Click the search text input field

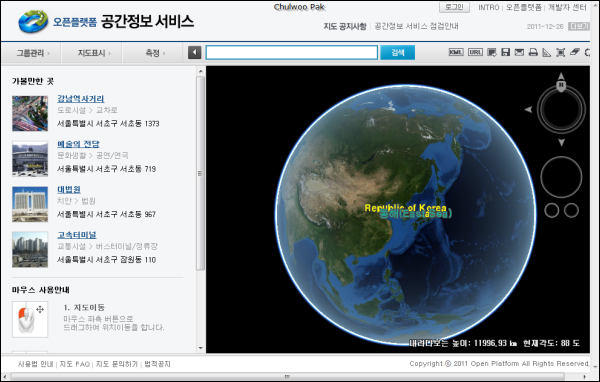click(x=292, y=52)
